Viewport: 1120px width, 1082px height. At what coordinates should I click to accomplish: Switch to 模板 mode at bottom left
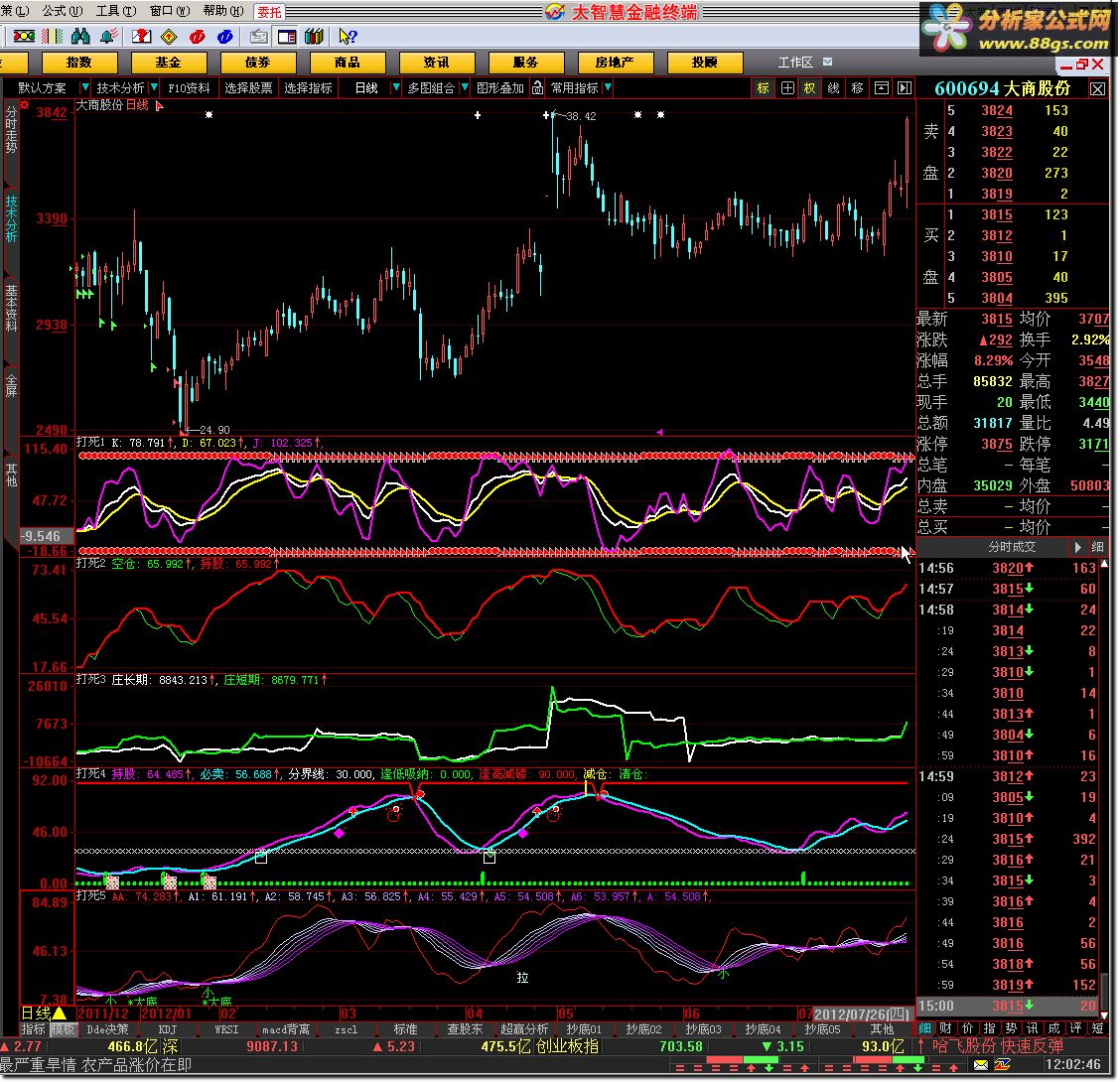pos(63,1029)
